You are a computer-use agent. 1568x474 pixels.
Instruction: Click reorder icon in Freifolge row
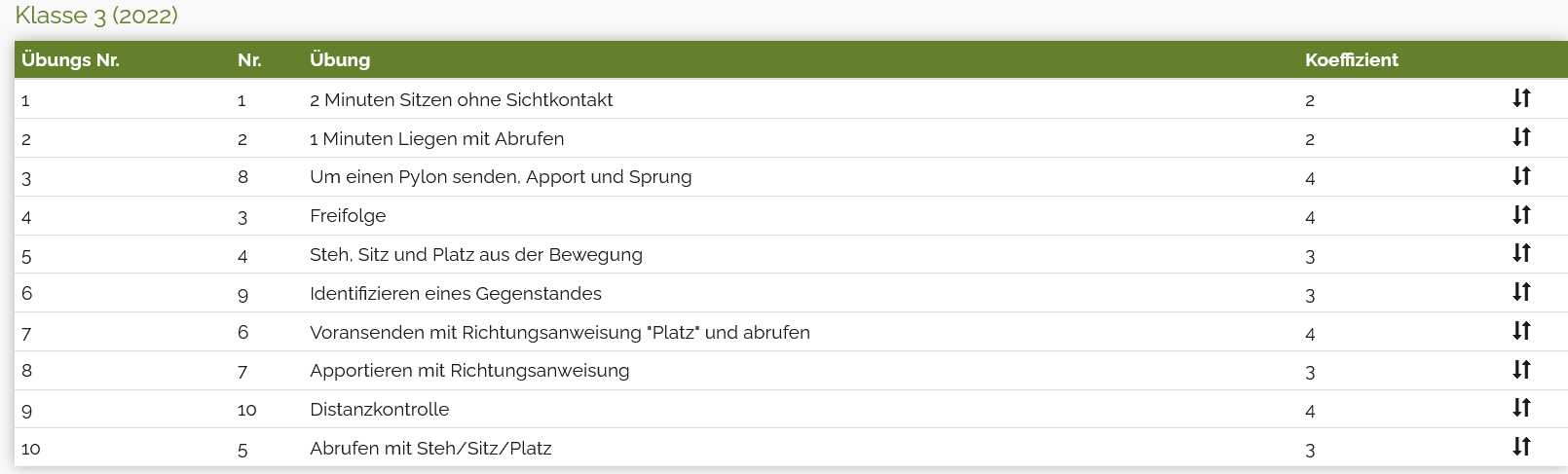[x=1521, y=215]
